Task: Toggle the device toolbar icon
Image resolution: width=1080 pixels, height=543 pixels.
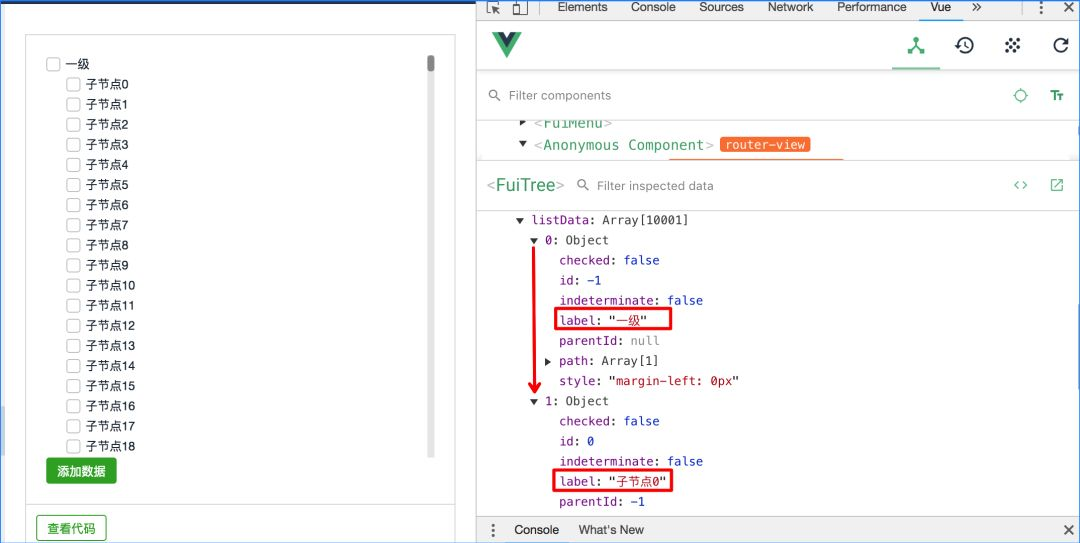Action: (x=519, y=8)
